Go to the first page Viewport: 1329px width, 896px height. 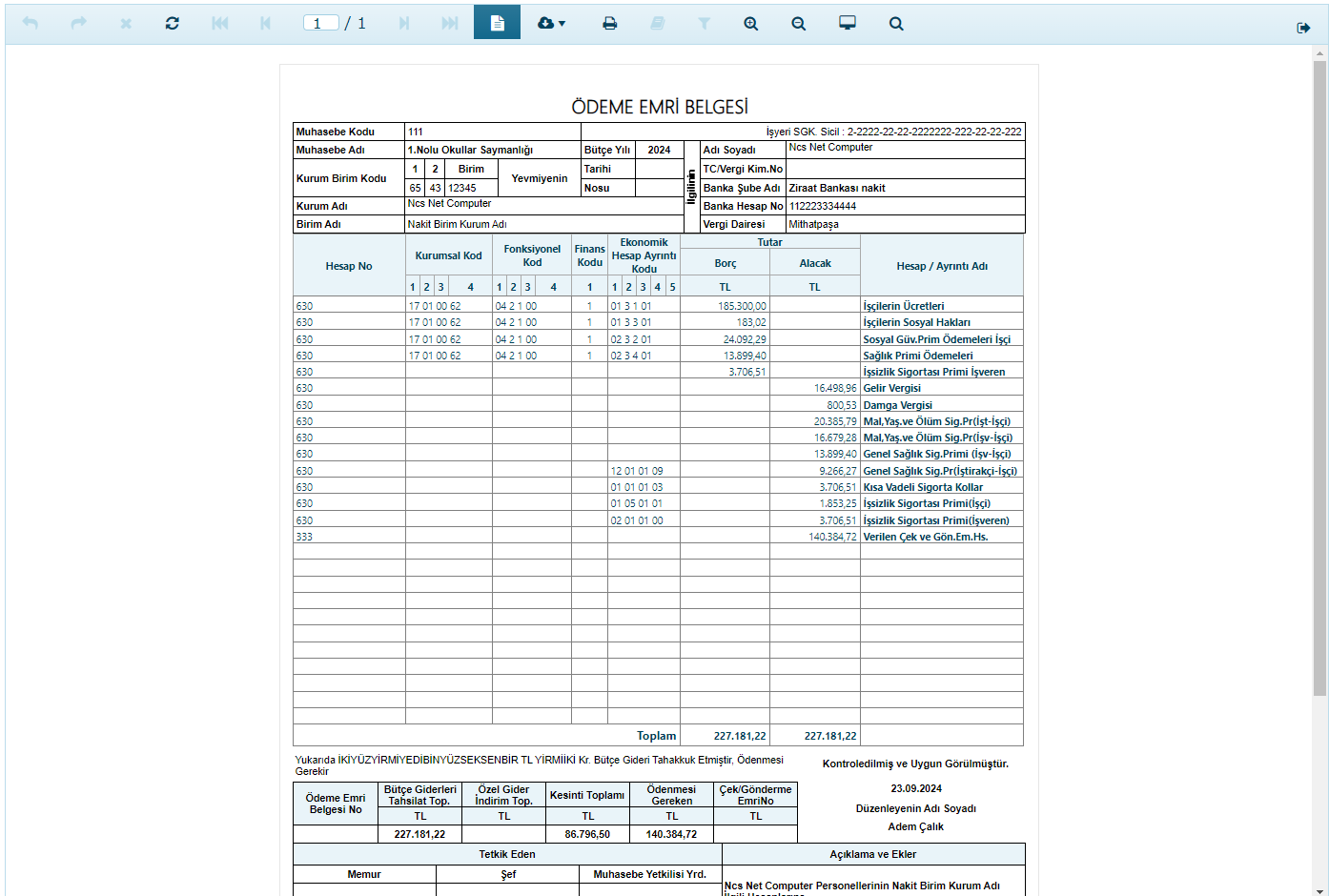click(220, 23)
